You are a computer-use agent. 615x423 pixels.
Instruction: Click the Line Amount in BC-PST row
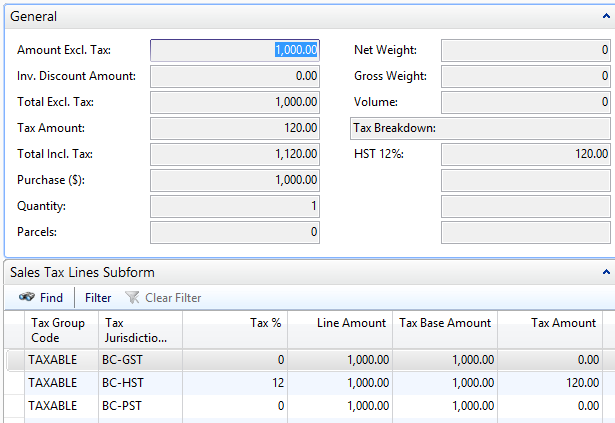[x=340, y=406]
